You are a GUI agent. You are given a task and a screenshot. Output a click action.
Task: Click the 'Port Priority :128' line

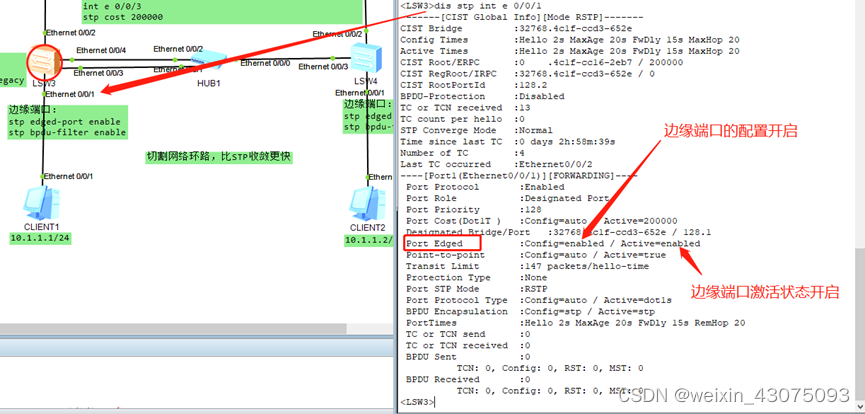[473, 210]
